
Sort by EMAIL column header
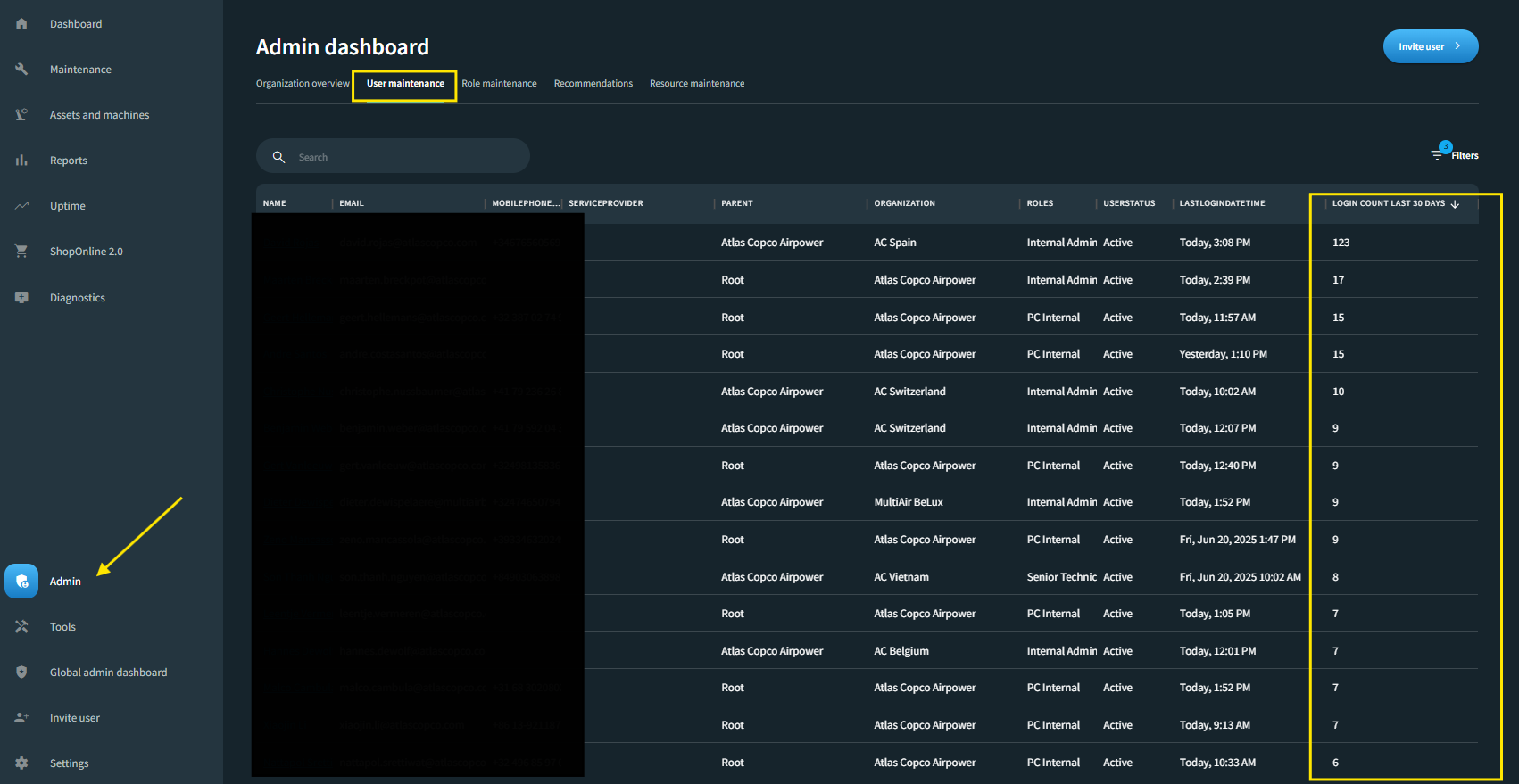352,203
